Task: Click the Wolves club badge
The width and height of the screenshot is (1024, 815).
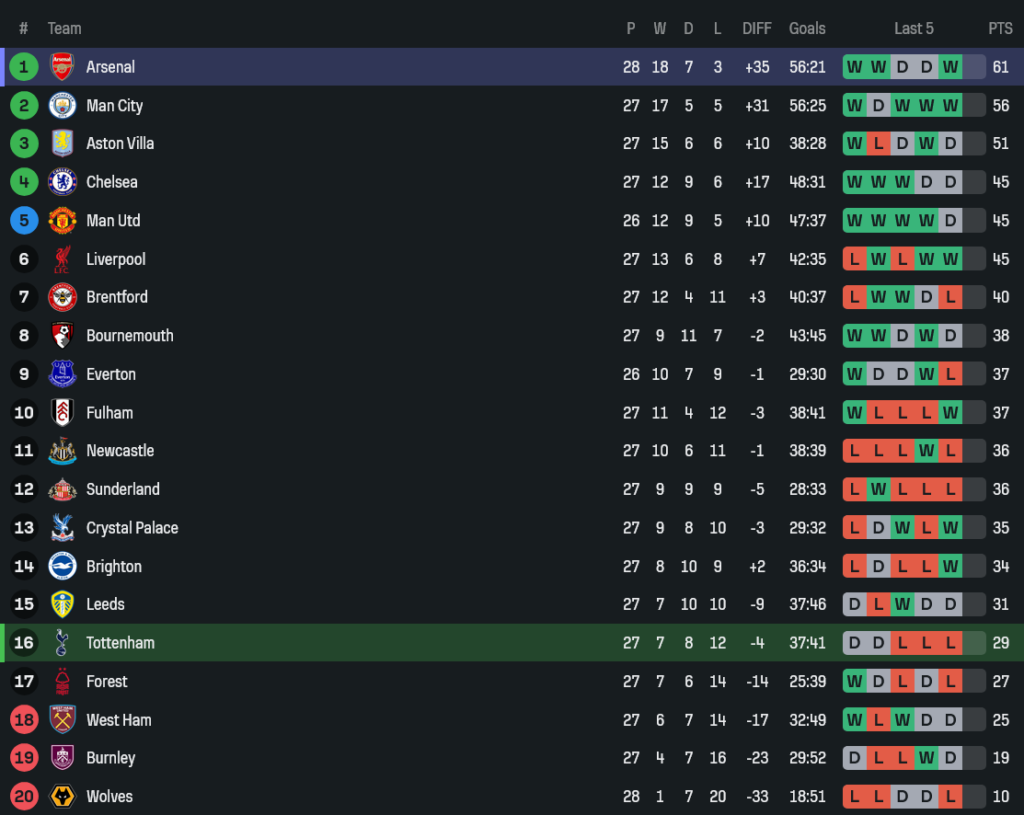Action: click(x=62, y=797)
